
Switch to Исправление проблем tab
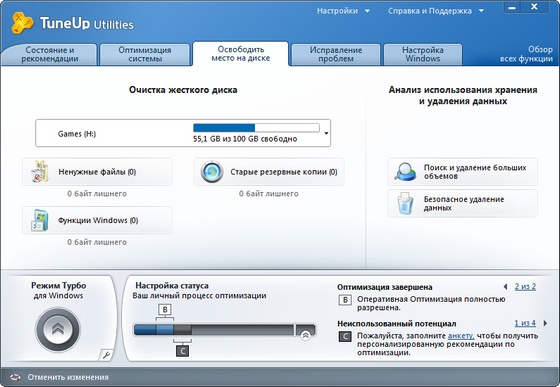point(336,54)
